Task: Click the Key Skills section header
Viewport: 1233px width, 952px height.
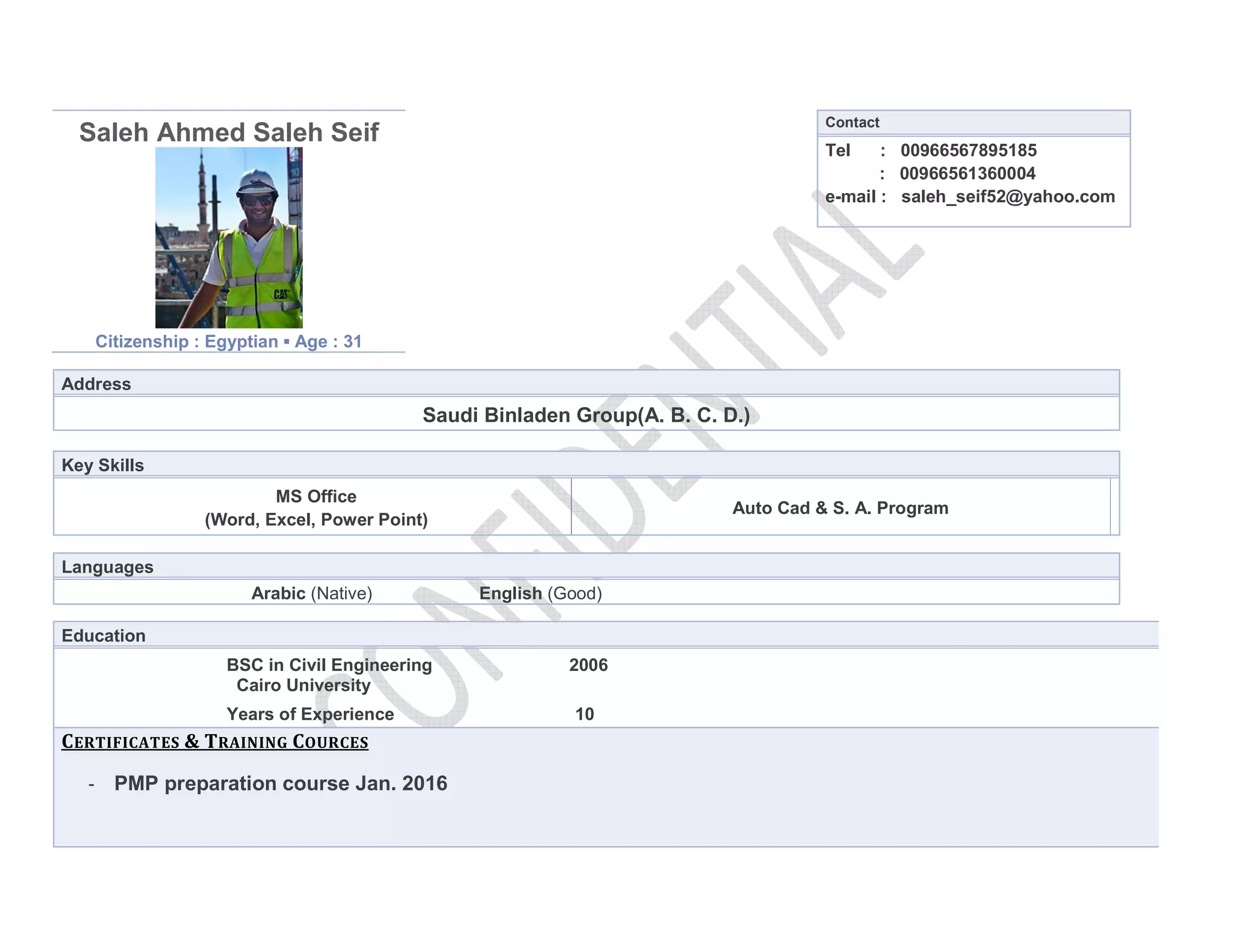Action: pos(103,465)
